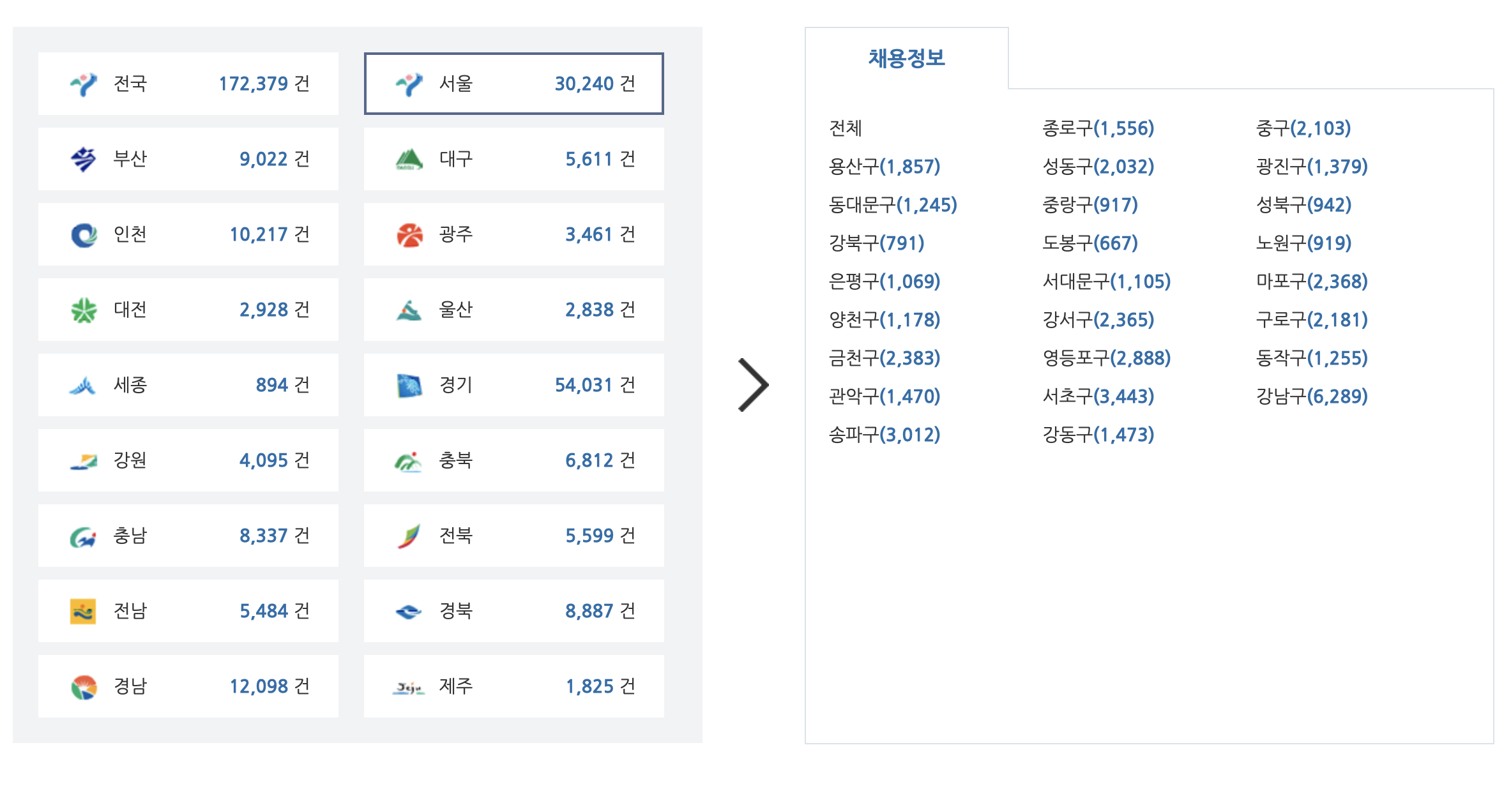Click the right chevron arrow
1511x812 pixels.
coord(754,384)
